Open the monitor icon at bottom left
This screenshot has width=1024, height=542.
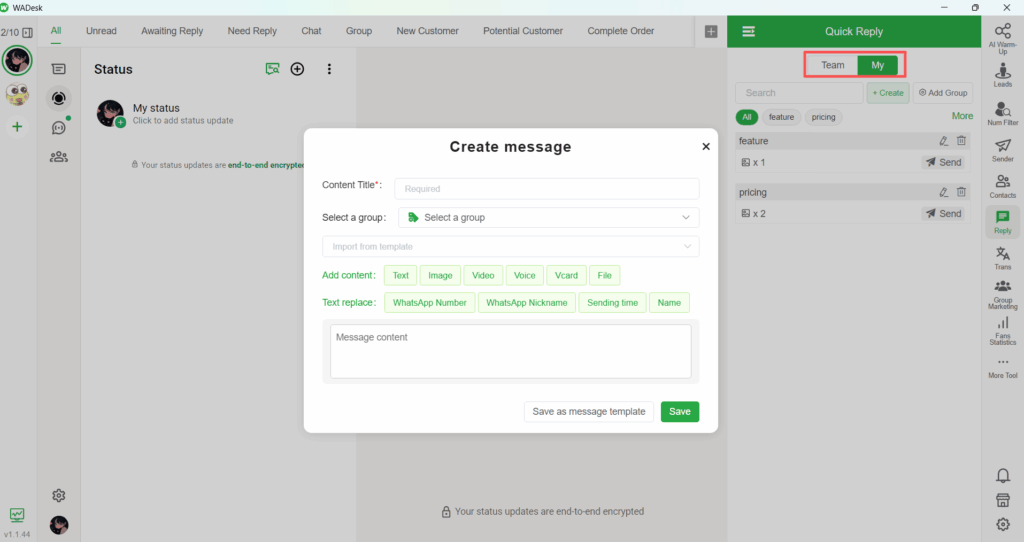17,515
